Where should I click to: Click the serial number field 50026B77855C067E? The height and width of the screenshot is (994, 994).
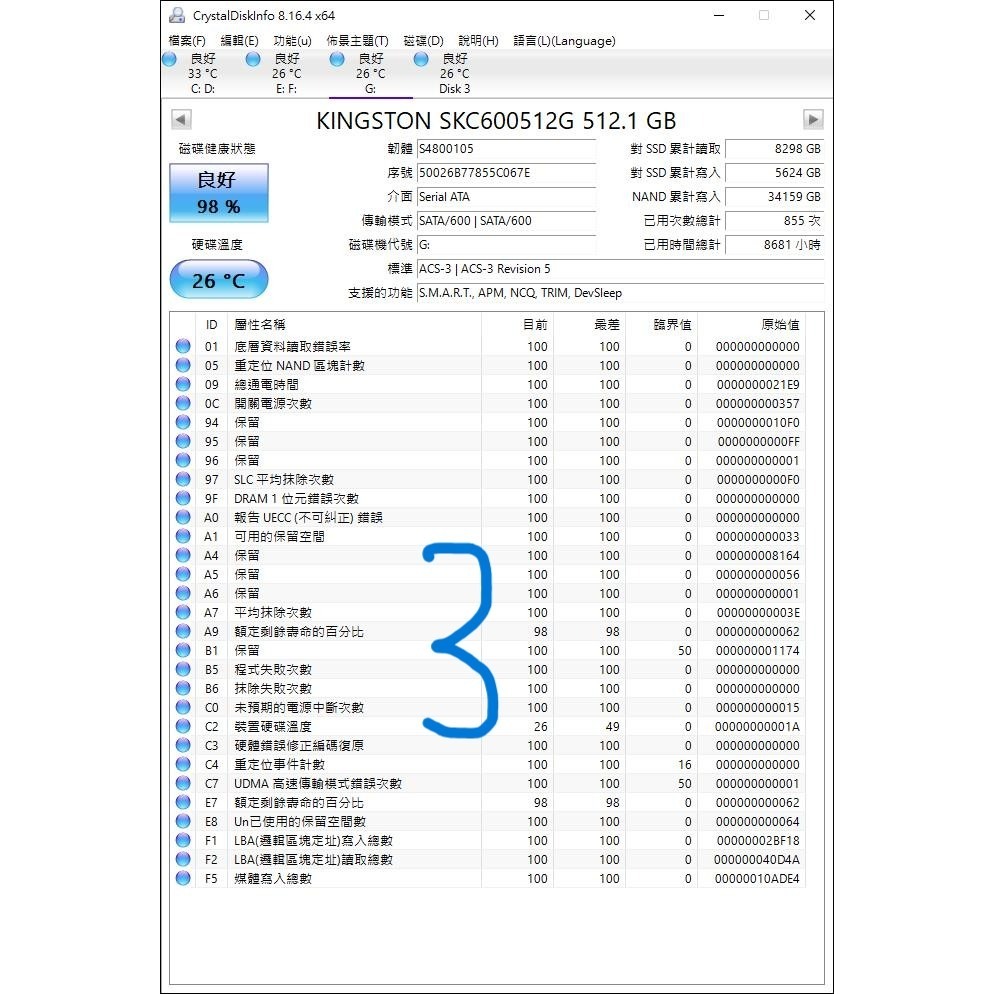(506, 173)
